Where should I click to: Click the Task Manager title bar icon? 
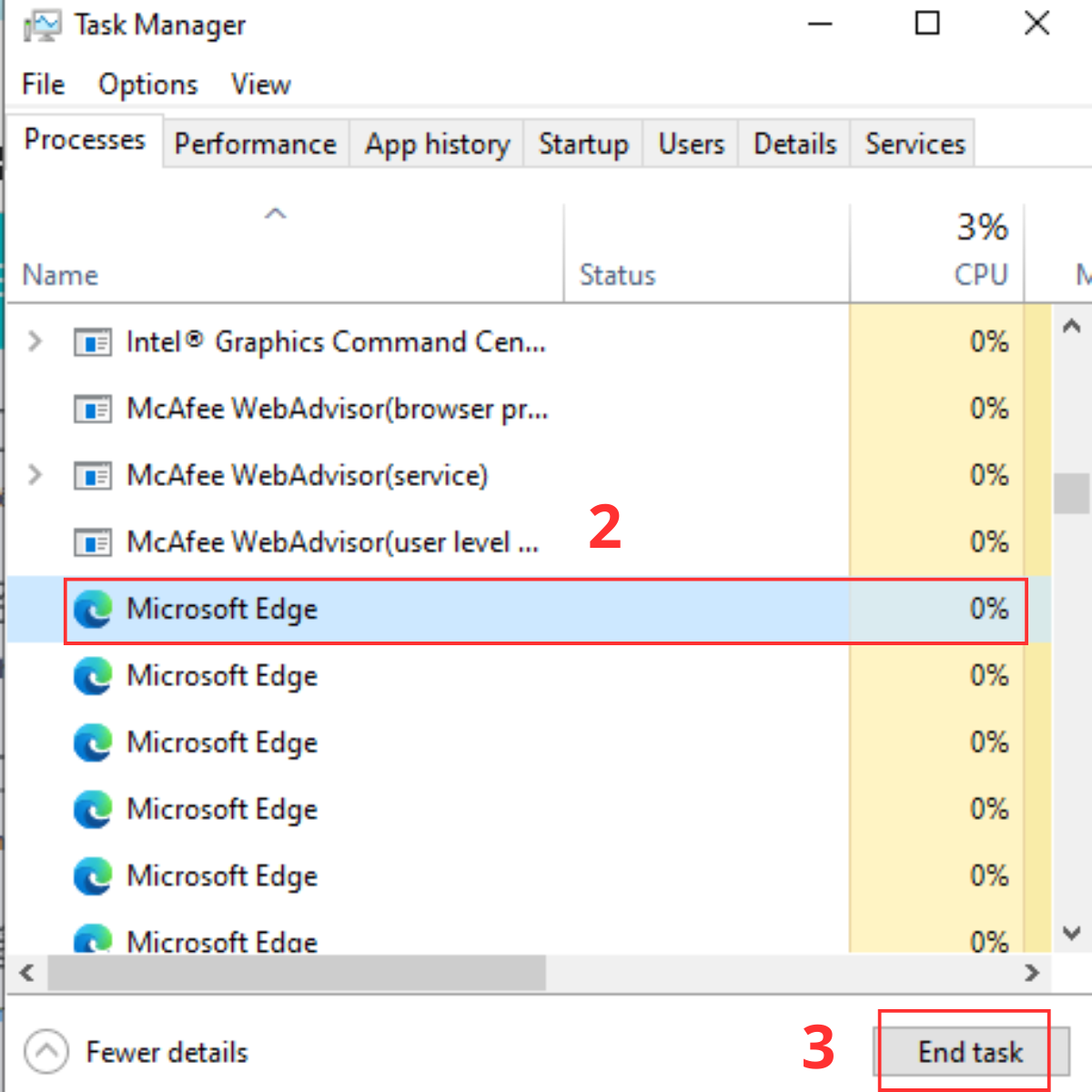pyautogui.click(x=43, y=25)
